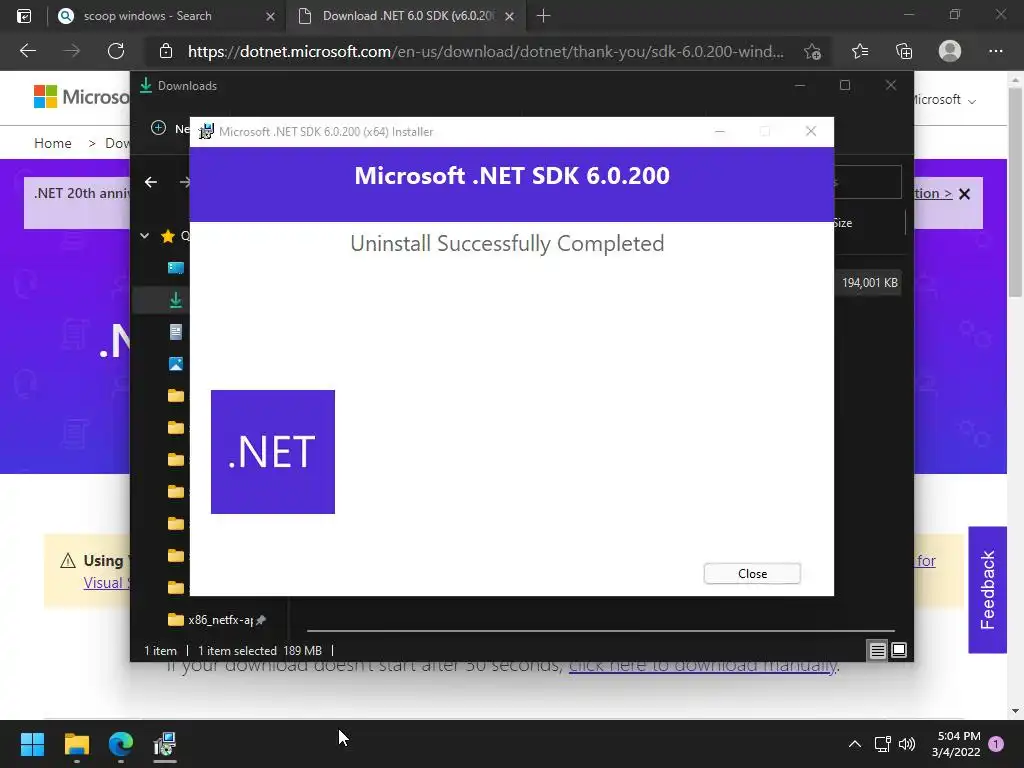Close the Download .NET 6.0 SDK tab
The height and width of the screenshot is (768, 1024).
point(509,16)
